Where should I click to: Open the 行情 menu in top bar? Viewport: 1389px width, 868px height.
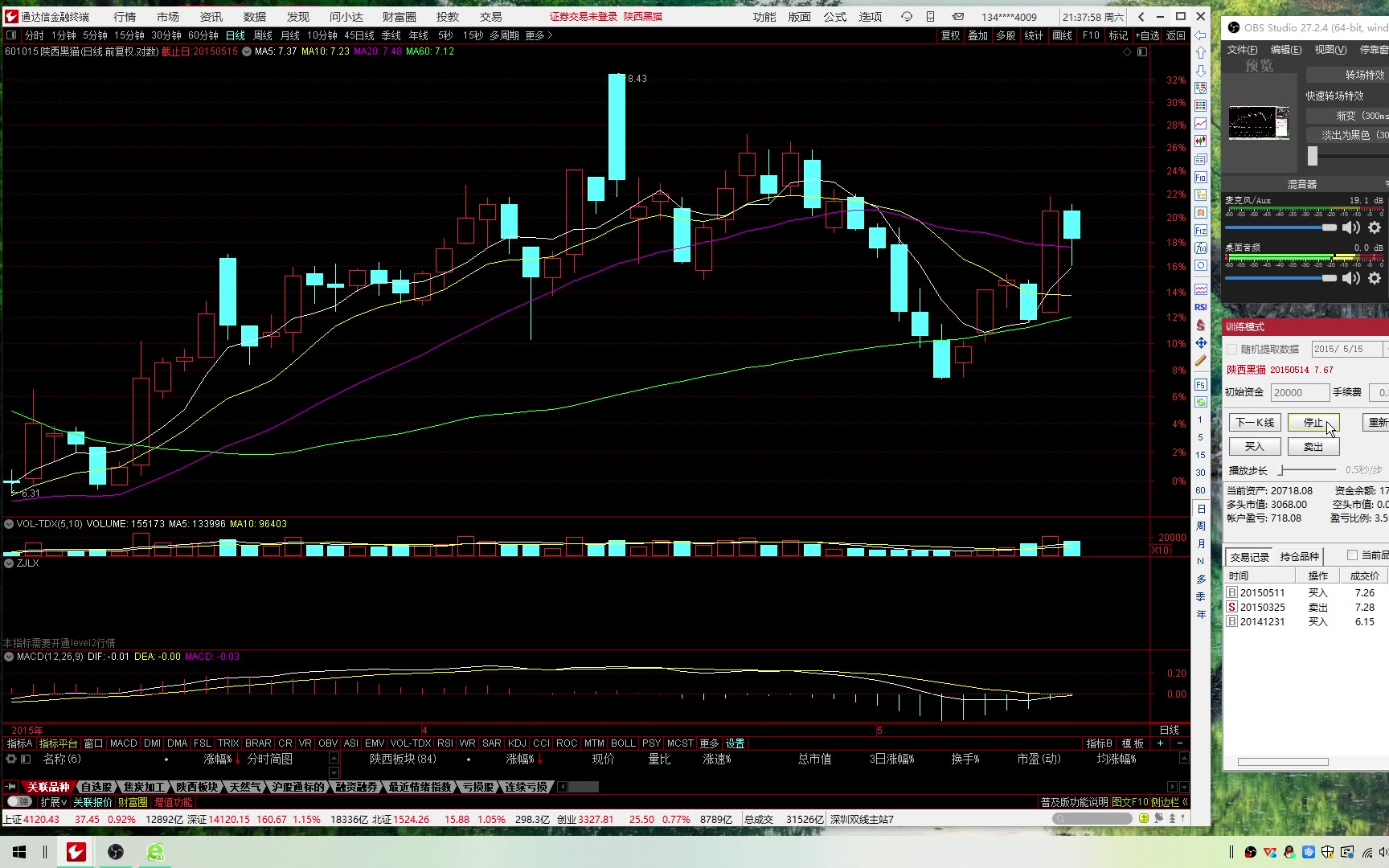point(125,17)
